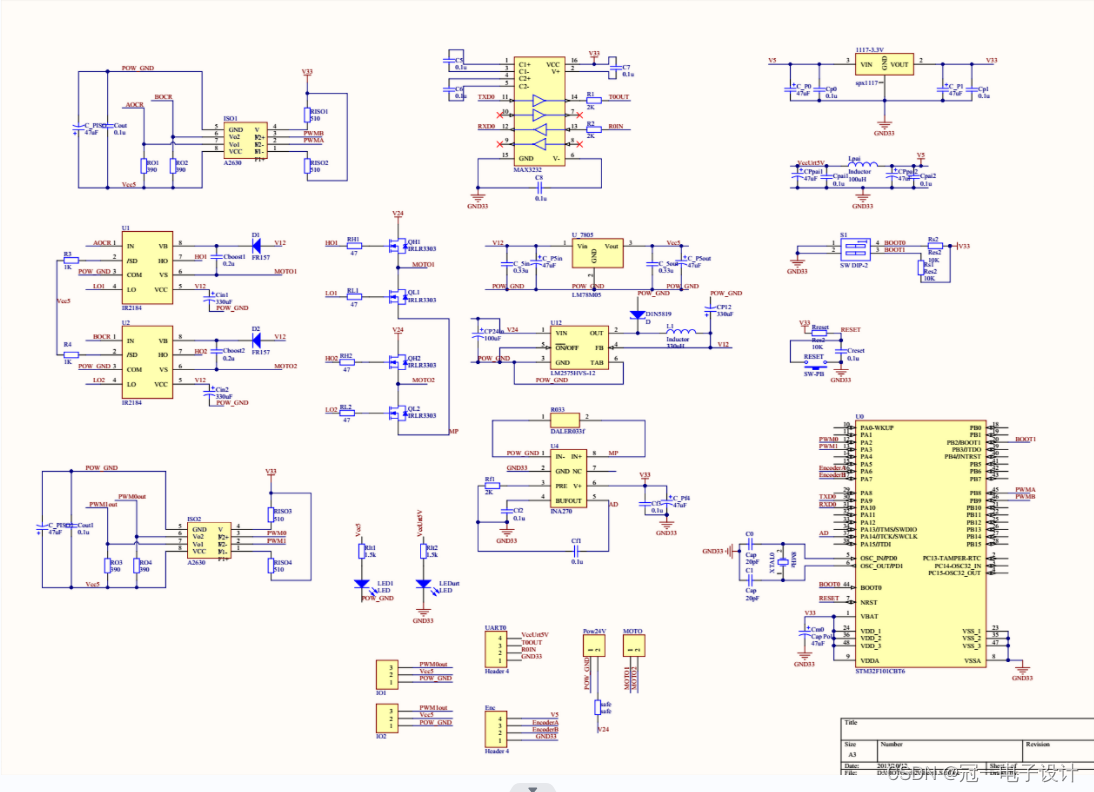Pick the ISO2 A2630 optocoupler block
Viewport: 1094px width, 792px height.
coord(209,541)
